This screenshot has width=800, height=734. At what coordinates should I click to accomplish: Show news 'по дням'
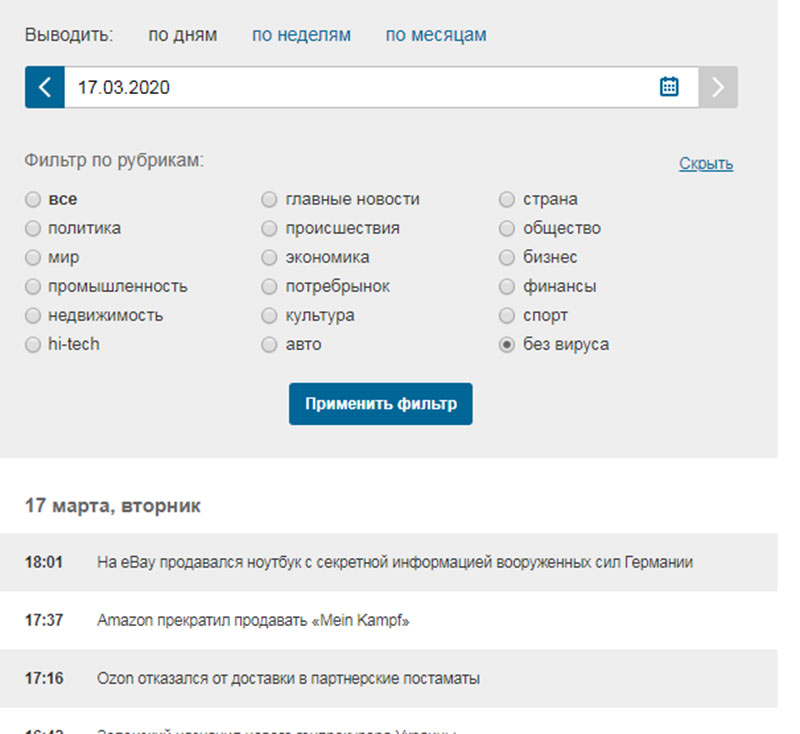(182, 35)
